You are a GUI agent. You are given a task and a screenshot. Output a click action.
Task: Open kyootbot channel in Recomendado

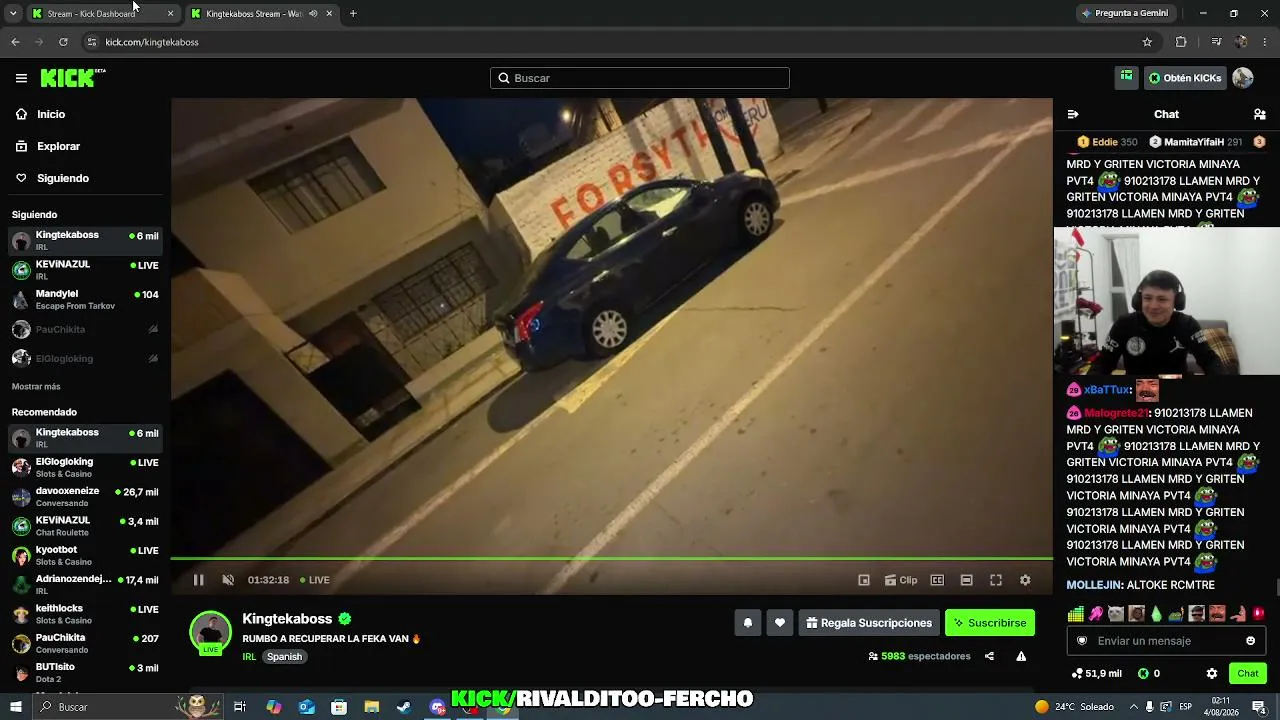[85, 555]
